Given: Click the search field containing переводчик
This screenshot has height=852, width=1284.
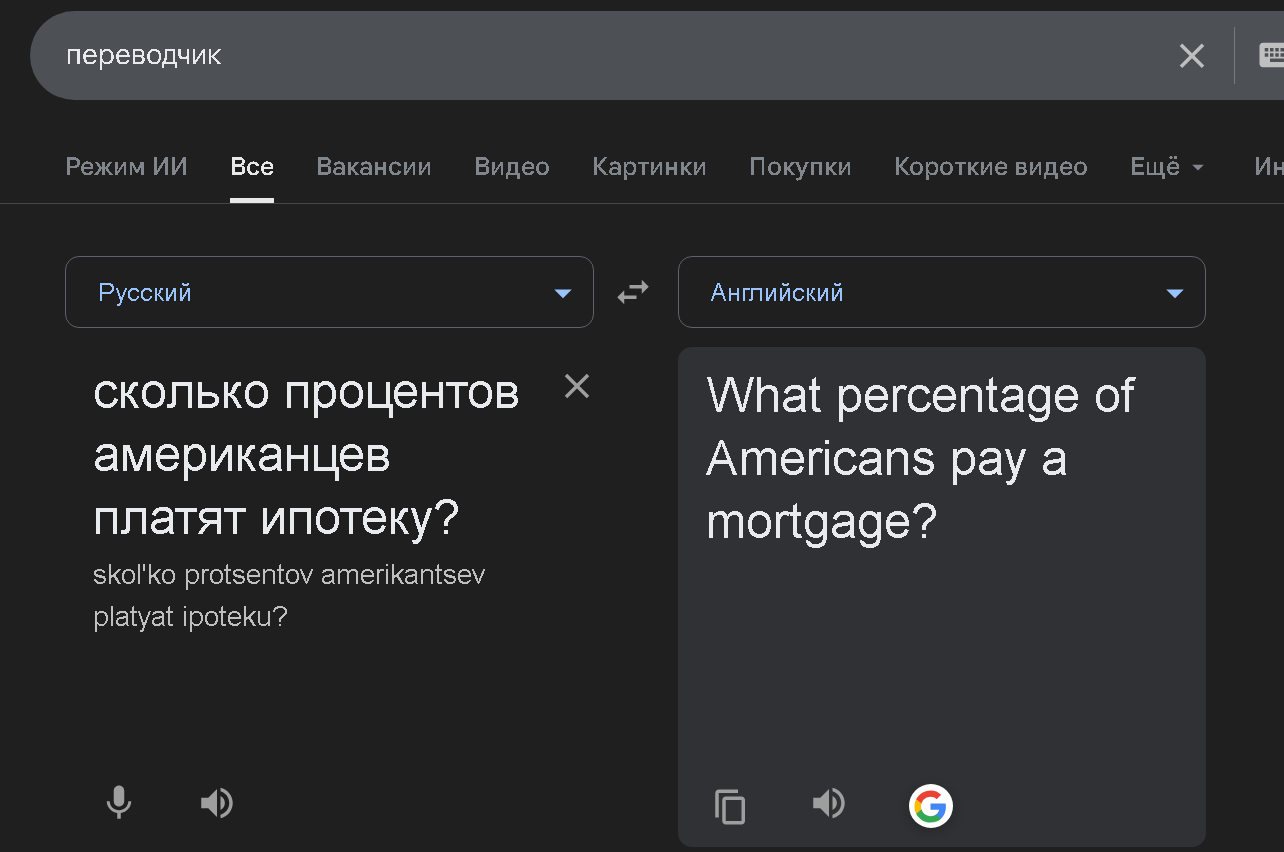Looking at the screenshot, I should pos(600,56).
